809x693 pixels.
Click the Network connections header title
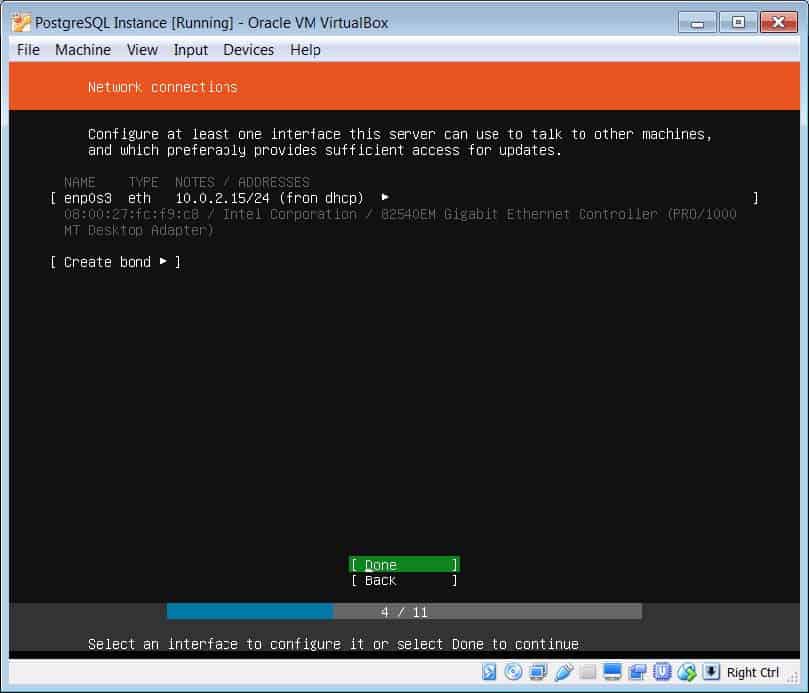[x=163, y=87]
